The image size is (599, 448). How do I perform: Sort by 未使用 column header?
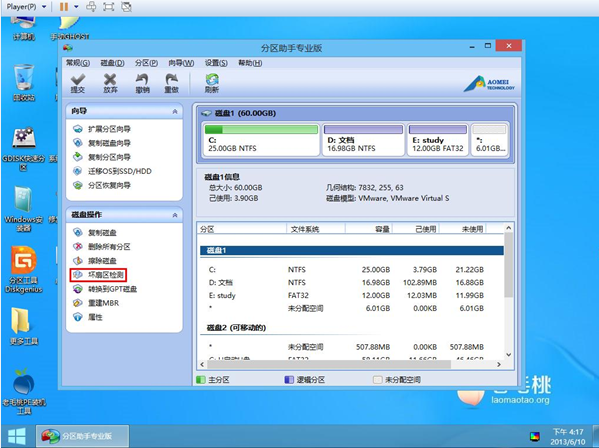463,229
